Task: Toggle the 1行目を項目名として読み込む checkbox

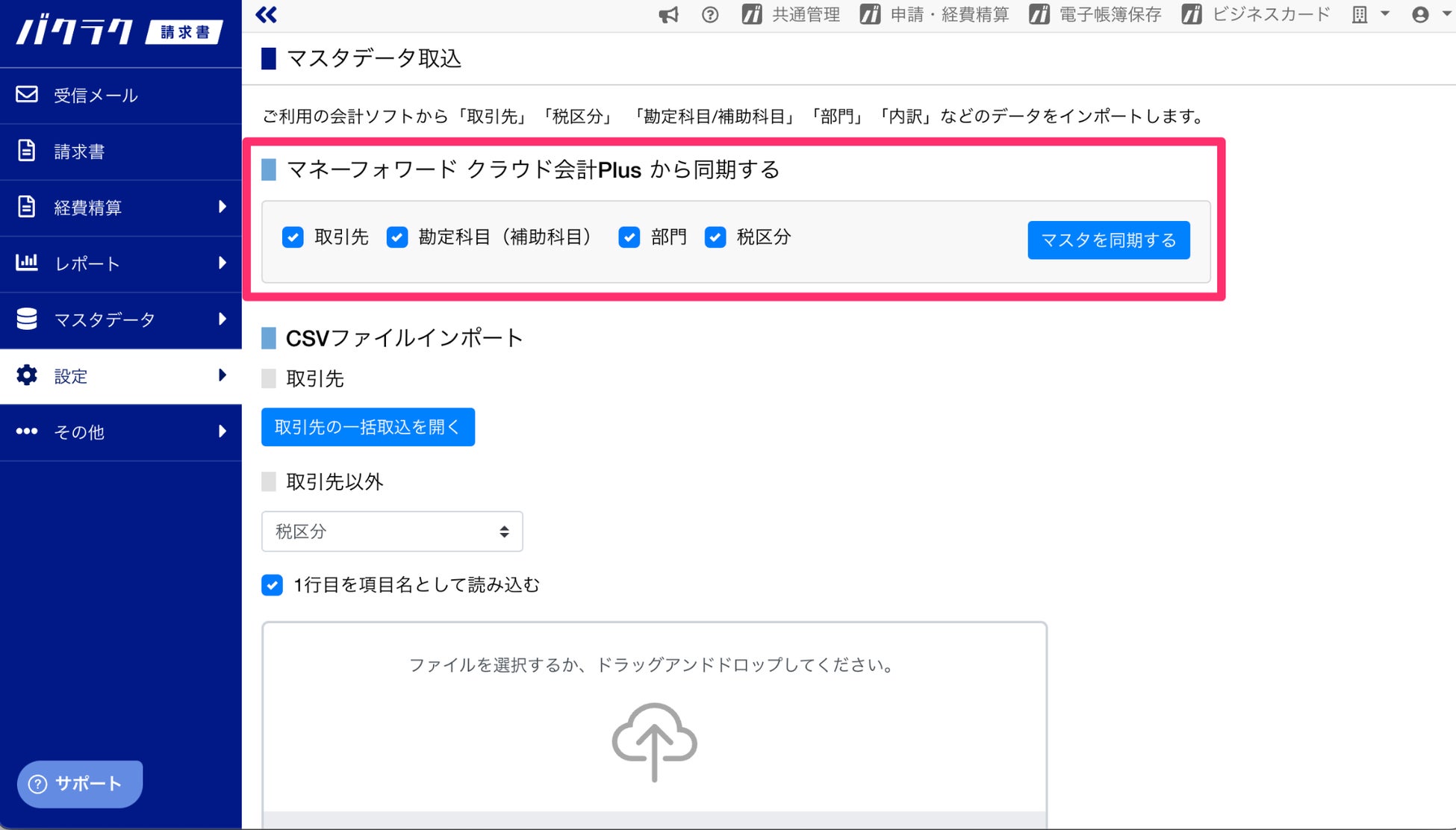Action: pos(273,585)
